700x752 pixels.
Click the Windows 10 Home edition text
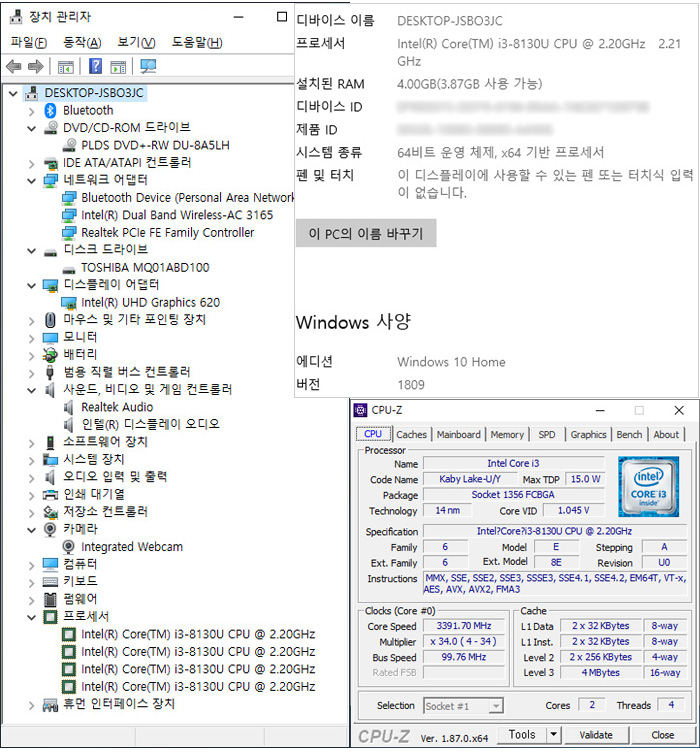point(451,362)
